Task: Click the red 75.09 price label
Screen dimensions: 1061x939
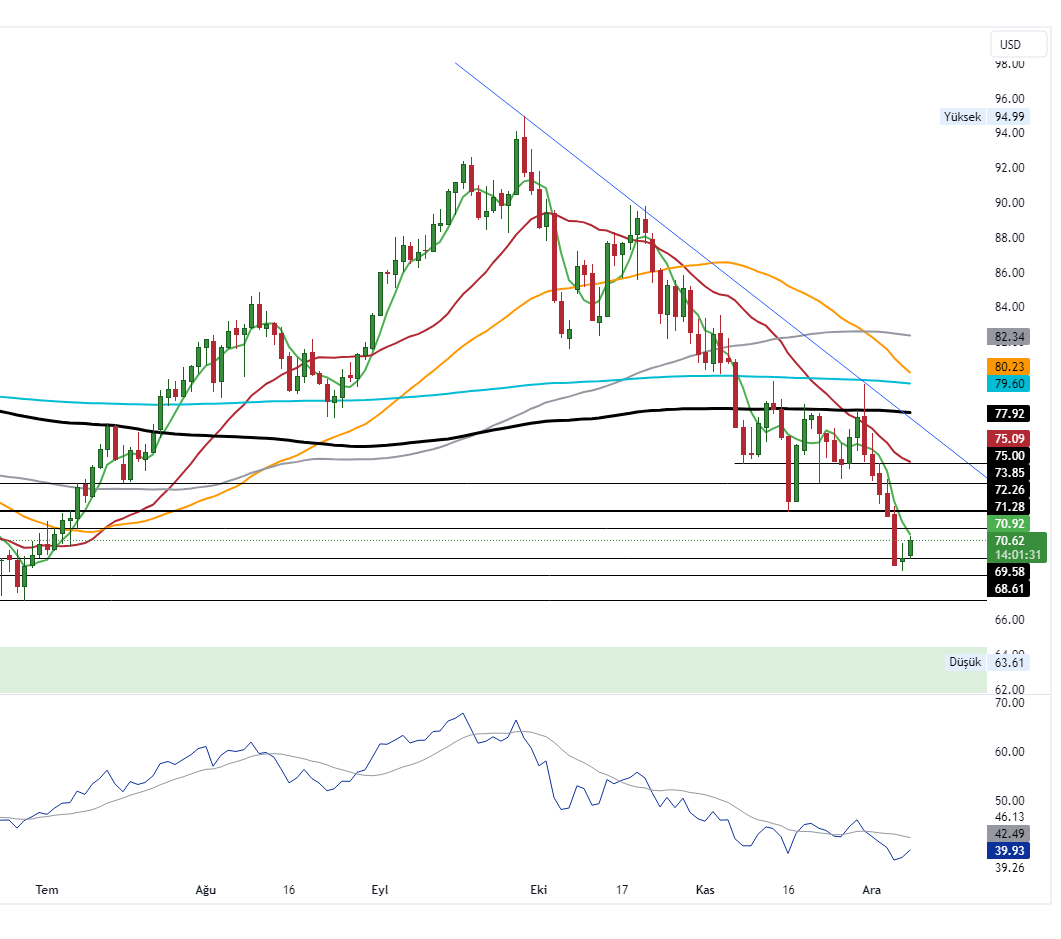Action: (1009, 438)
